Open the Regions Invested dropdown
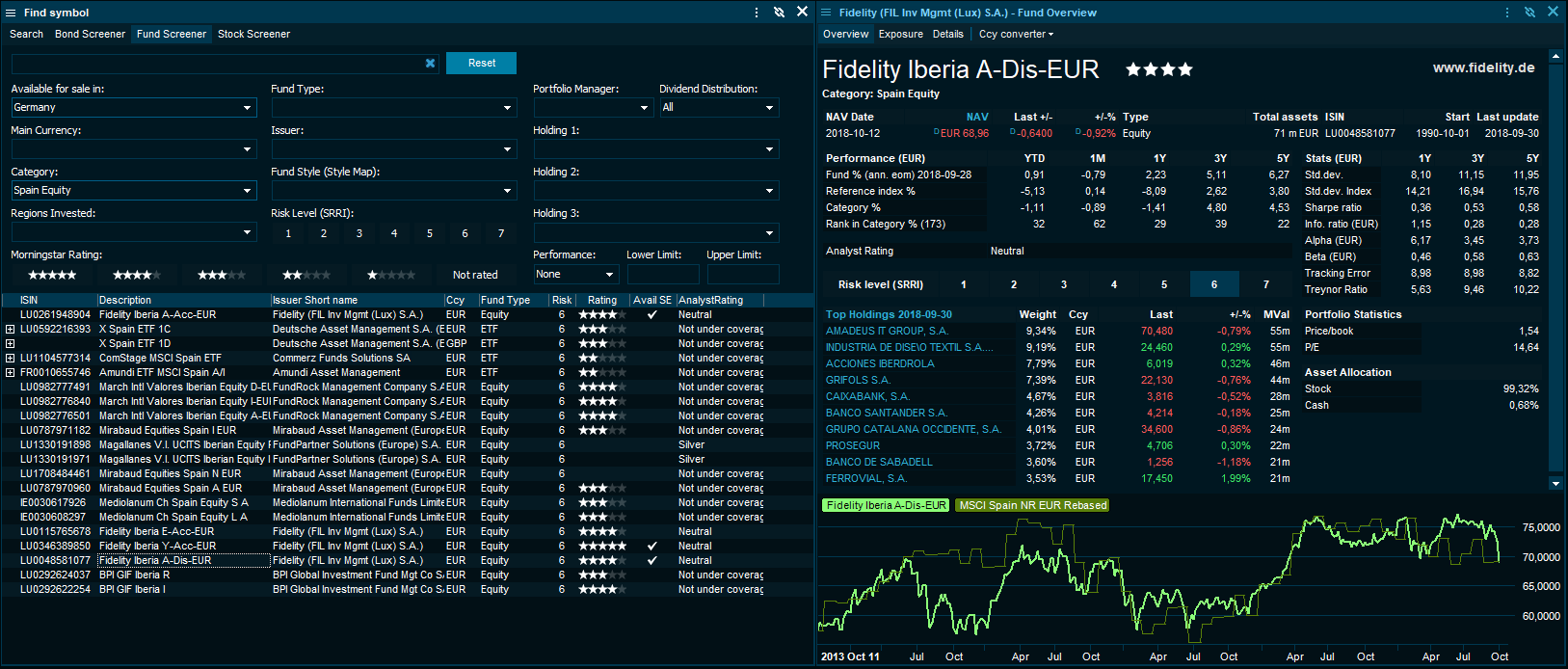Image resolution: width=1568 pixels, height=669 pixels. [134, 232]
